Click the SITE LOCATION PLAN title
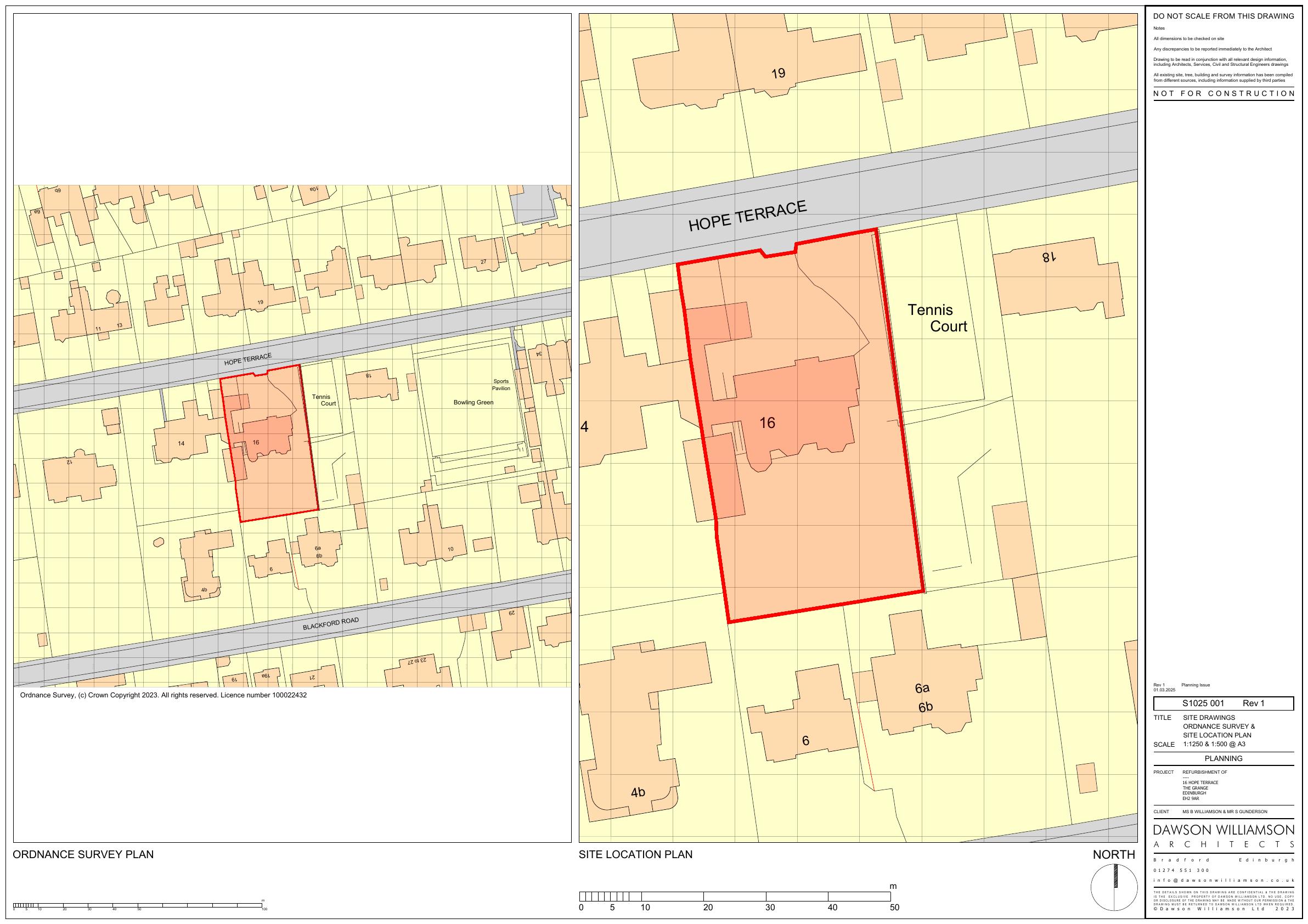 click(635, 854)
